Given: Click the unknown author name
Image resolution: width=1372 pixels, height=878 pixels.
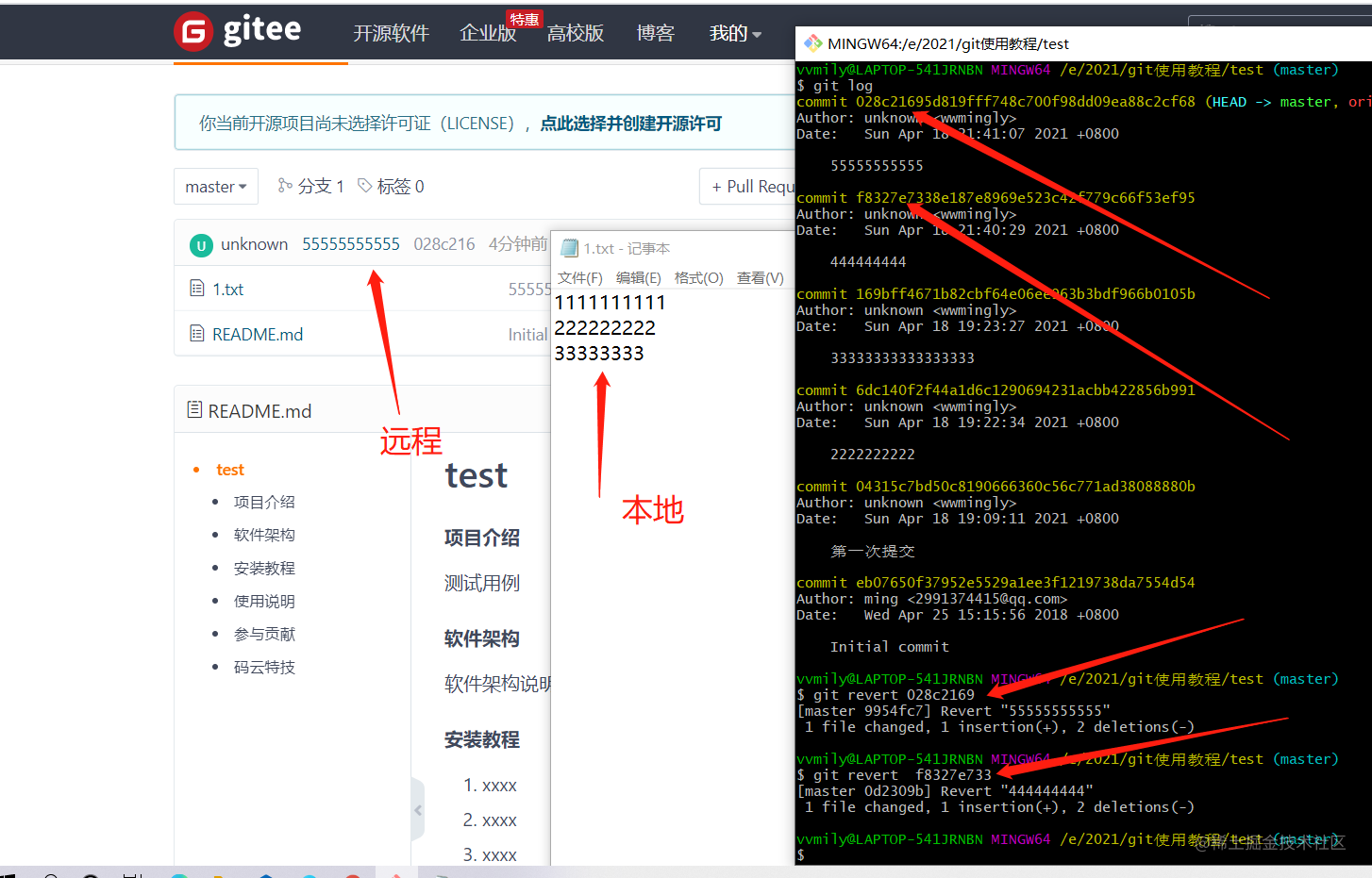Looking at the screenshot, I should [254, 244].
